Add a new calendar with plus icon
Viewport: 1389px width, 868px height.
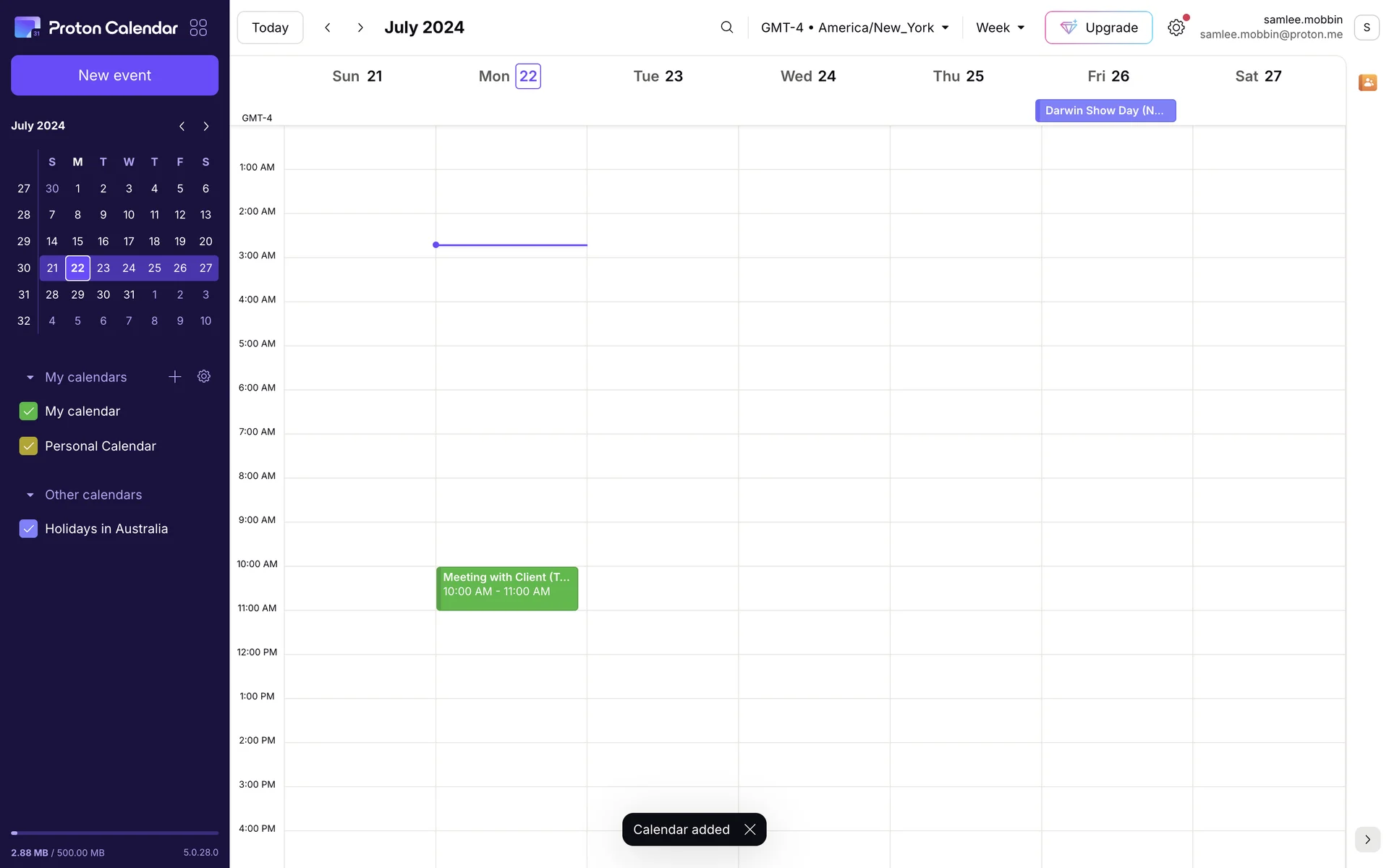click(x=174, y=377)
